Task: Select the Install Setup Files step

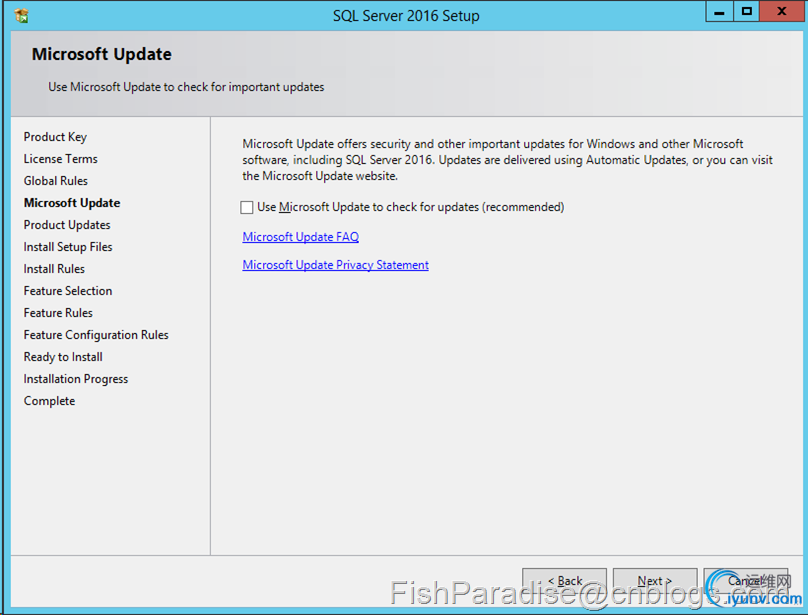Action: click(68, 247)
